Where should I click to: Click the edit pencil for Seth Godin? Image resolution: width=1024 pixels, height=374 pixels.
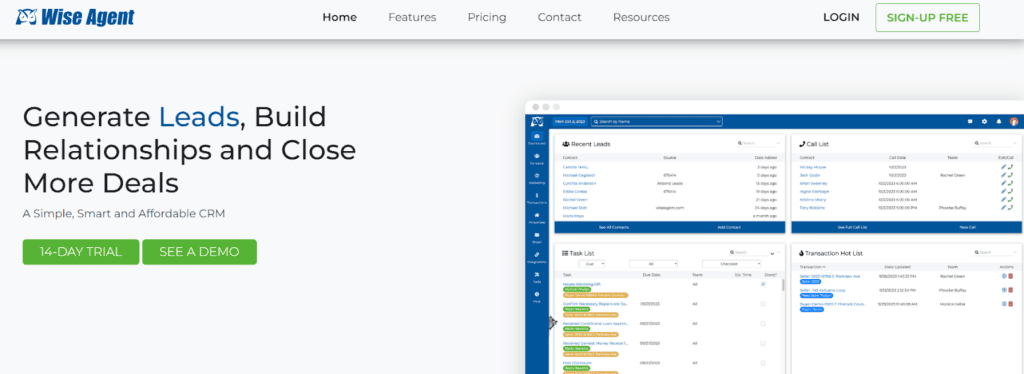click(x=1003, y=175)
